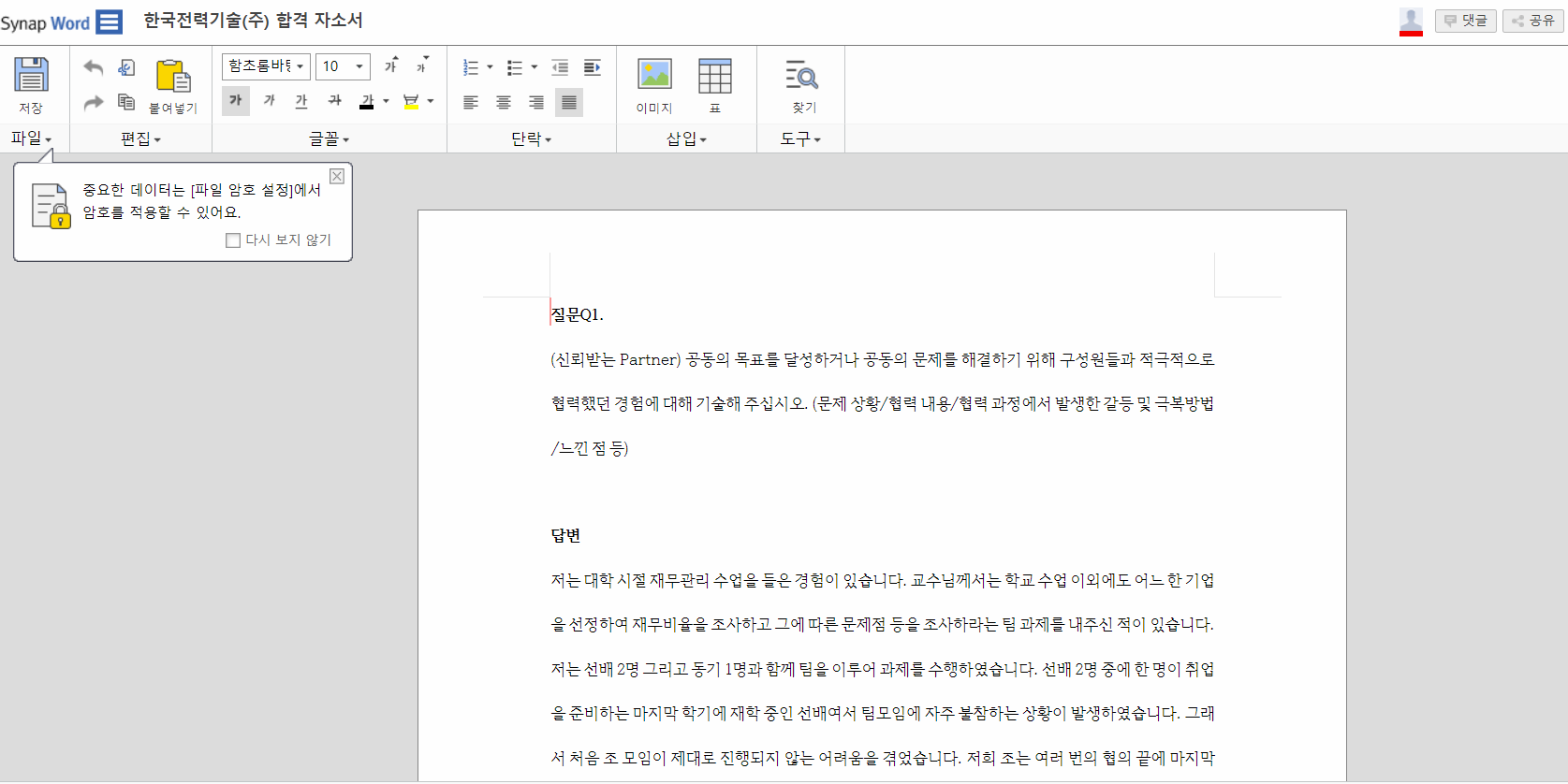1568x784 pixels.
Task: Toggle bold formatting
Action: coord(236,100)
